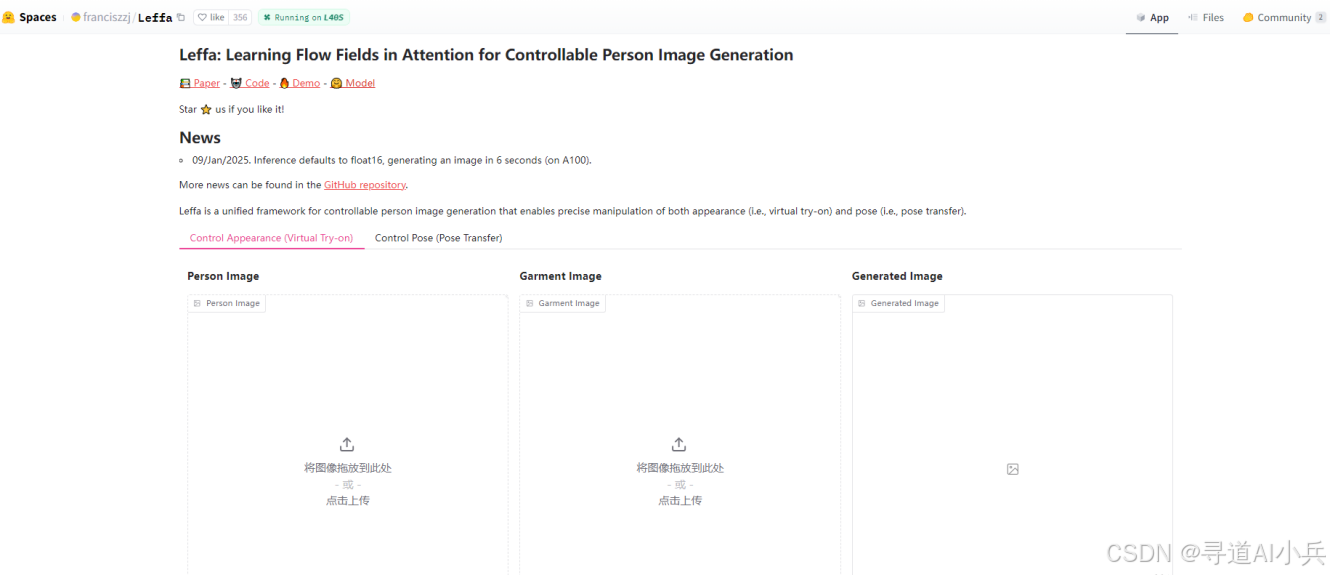Select the like count 356
This screenshot has width=1330, height=575.
240,17
